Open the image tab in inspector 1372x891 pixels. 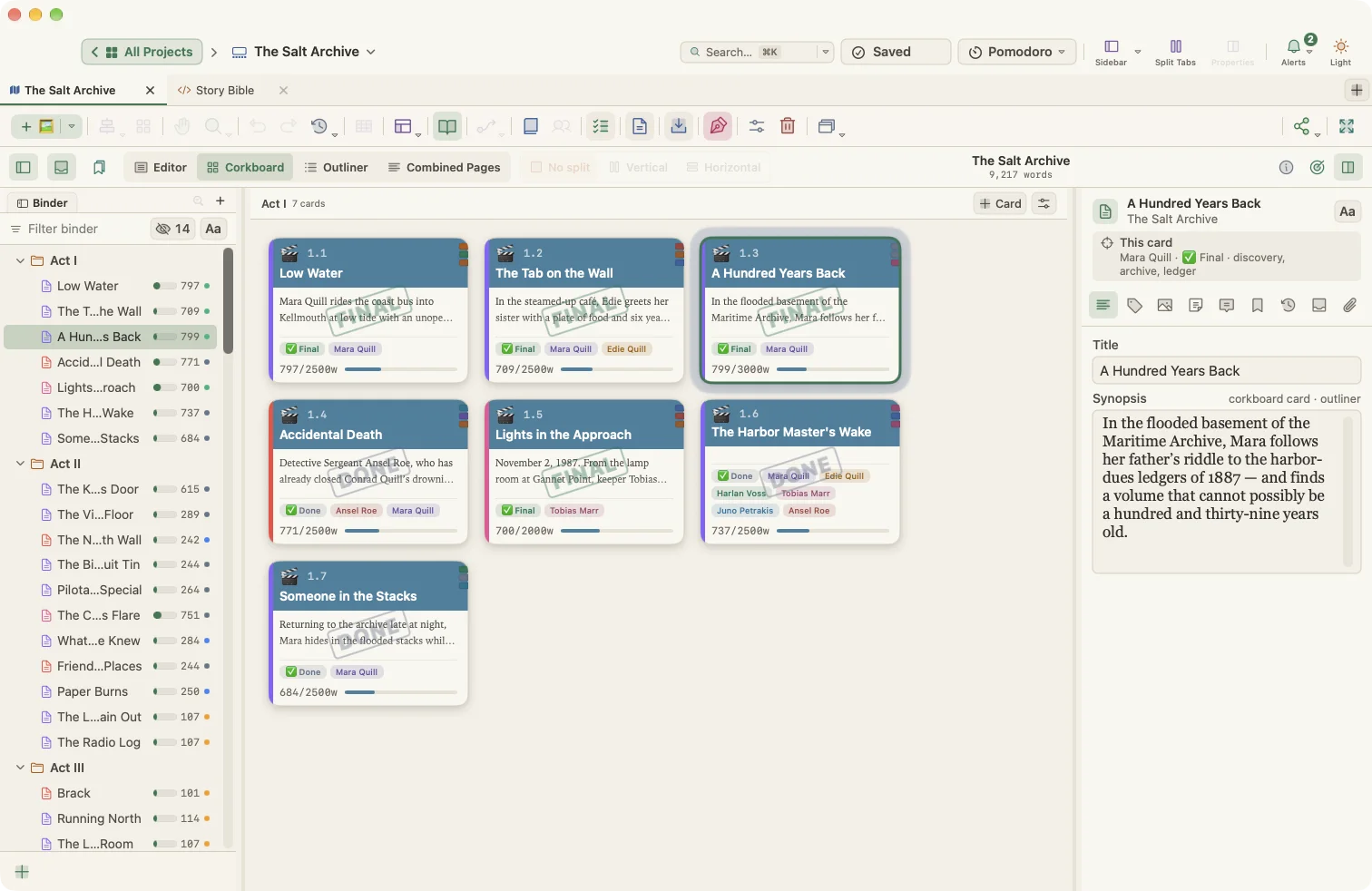click(x=1165, y=306)
